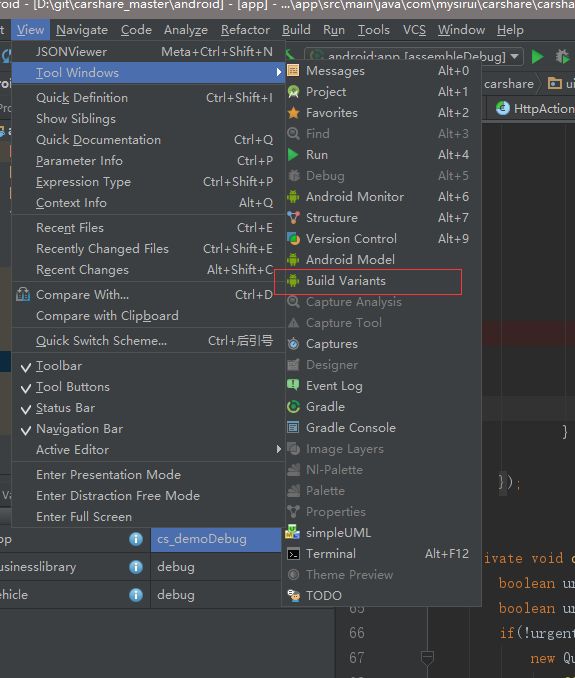Open the Run menu

334,30
